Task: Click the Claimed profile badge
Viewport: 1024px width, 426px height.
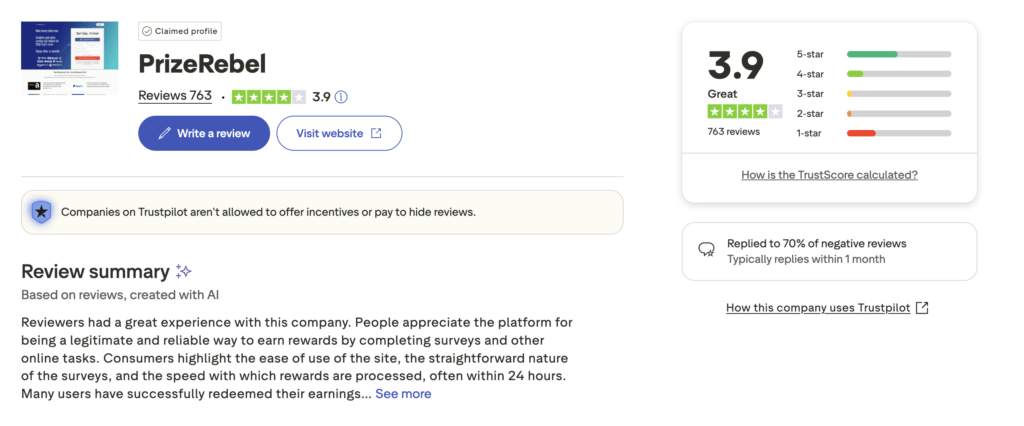Action: (x=180, y=31)
